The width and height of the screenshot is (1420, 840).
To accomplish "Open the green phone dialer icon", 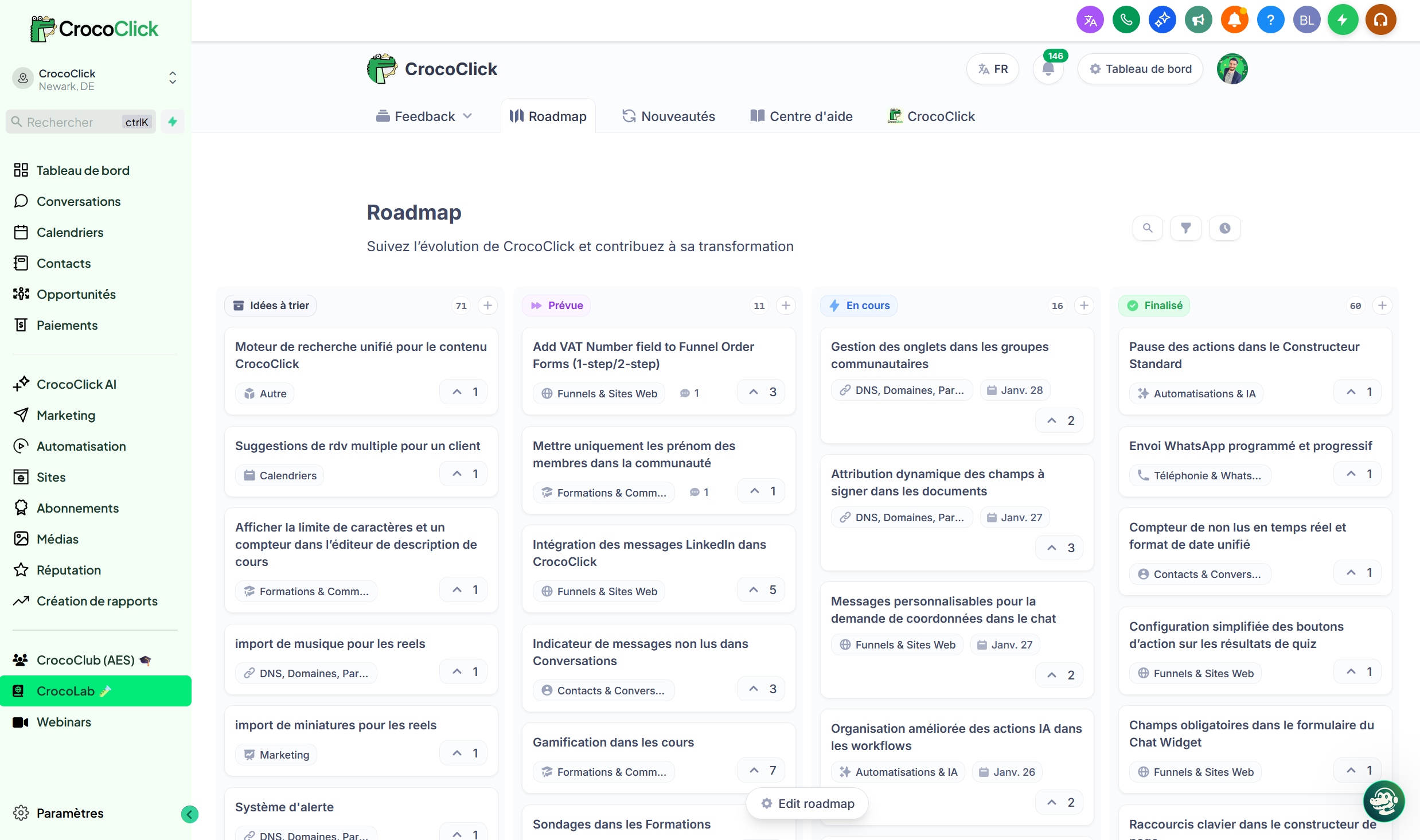I will click(1126, 20).
